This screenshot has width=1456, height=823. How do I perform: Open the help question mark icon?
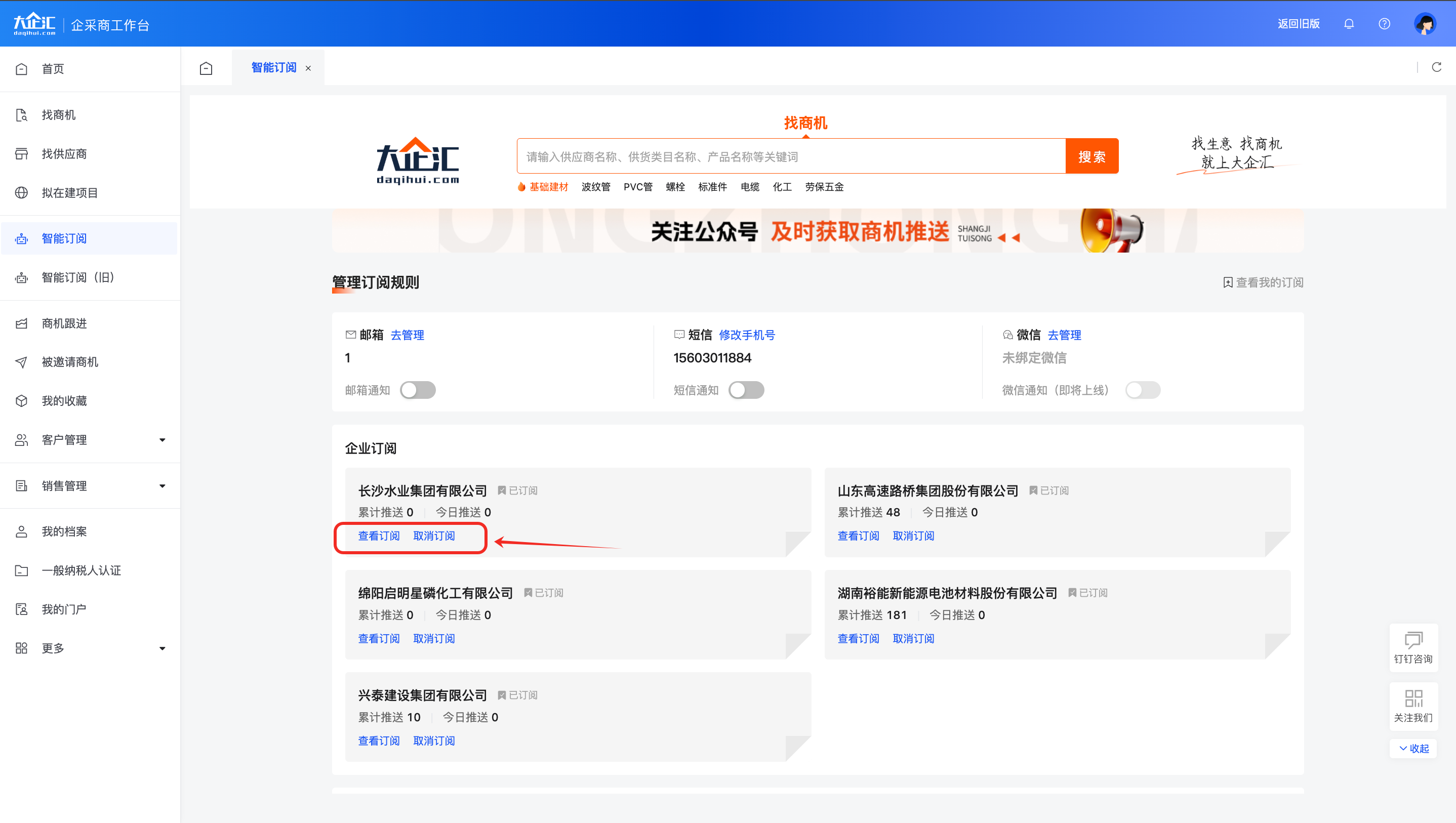tap(1384, 24)
